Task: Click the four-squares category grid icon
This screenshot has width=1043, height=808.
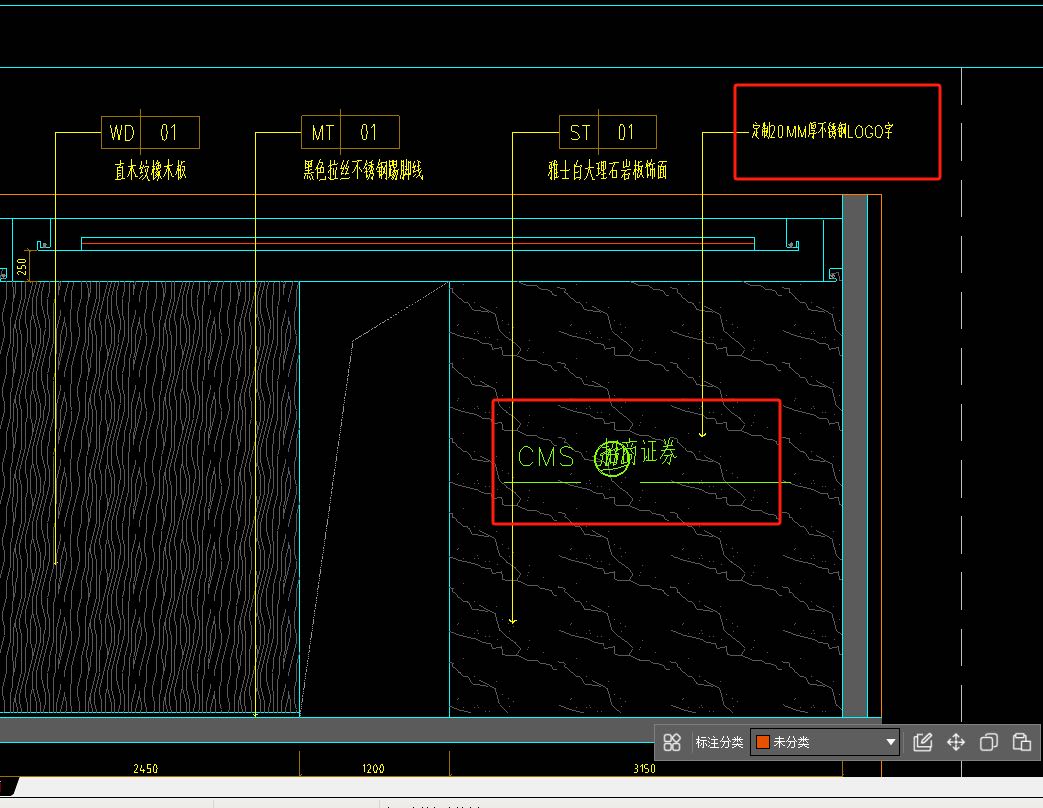Action: (672, 742)
